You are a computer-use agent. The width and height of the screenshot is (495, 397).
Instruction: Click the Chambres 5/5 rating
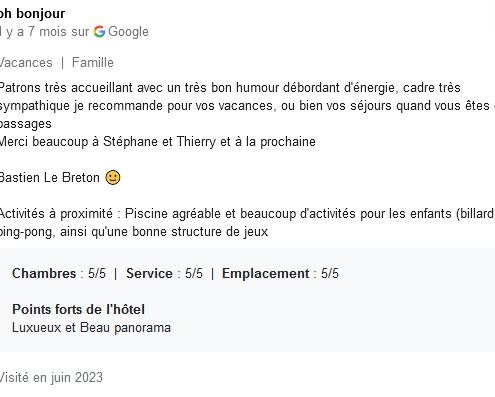click(x=59, y=274)
